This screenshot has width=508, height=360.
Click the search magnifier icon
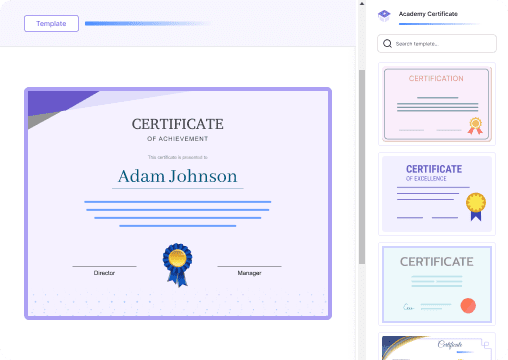click(387, 44)
